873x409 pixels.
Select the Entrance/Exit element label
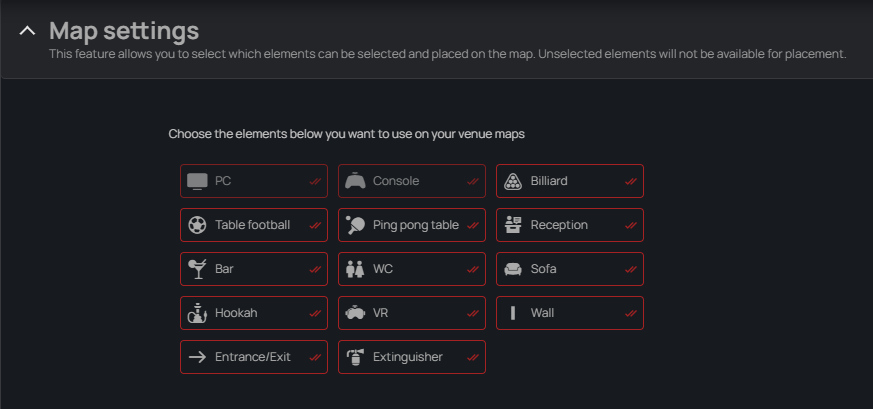[253, 357]
